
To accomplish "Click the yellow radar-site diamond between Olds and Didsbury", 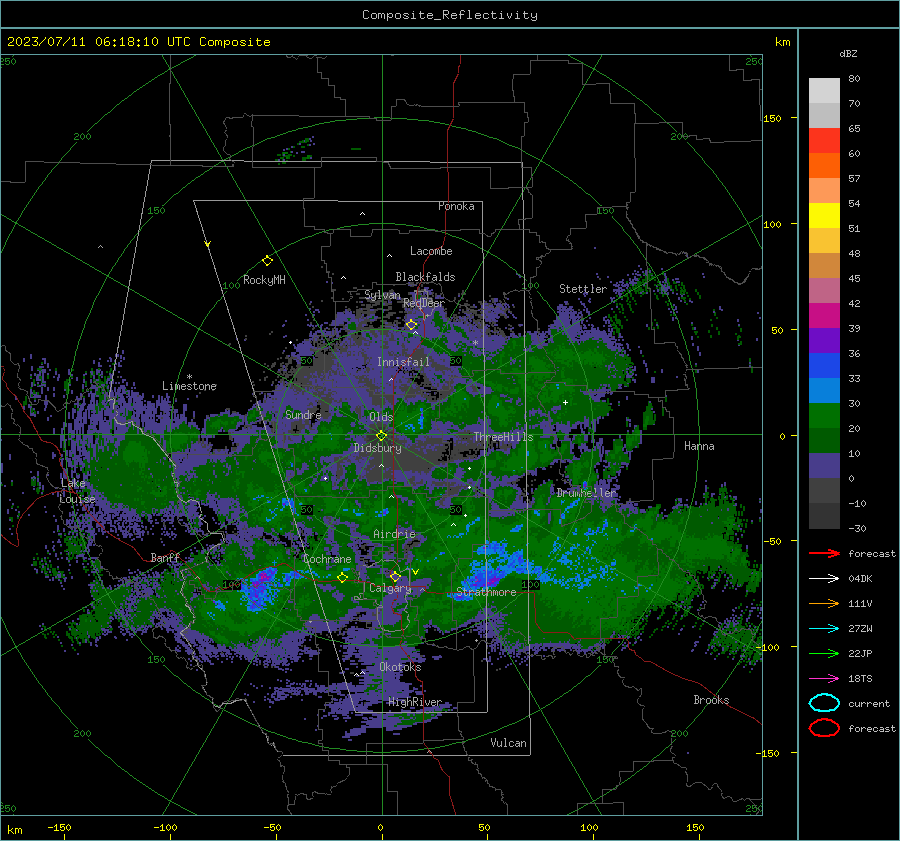I will 381,436.
